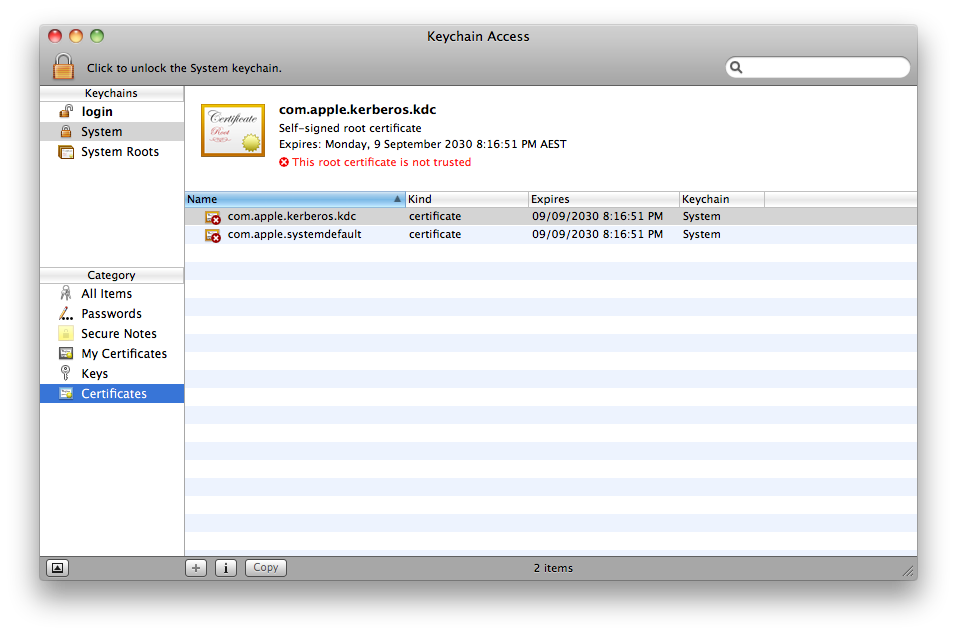Sort list by Kind column

click(x=467, y=199)
